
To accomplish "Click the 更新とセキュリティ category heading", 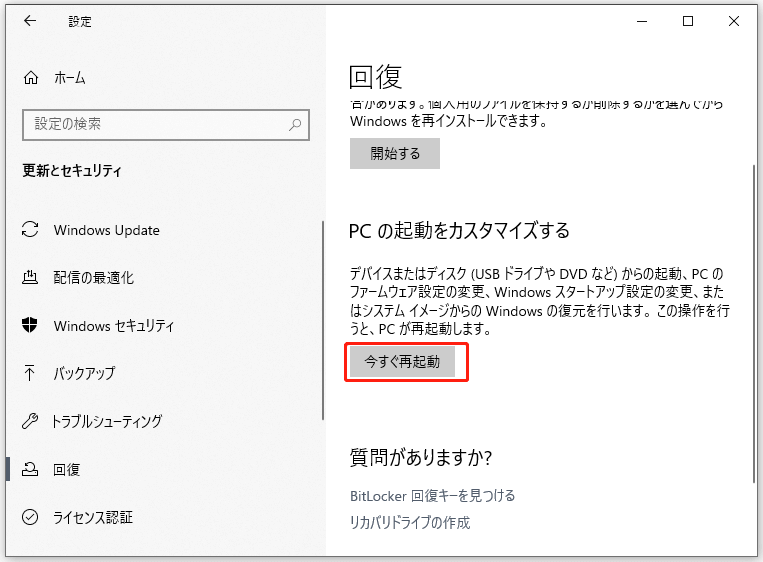I will (x=72, y=170).
